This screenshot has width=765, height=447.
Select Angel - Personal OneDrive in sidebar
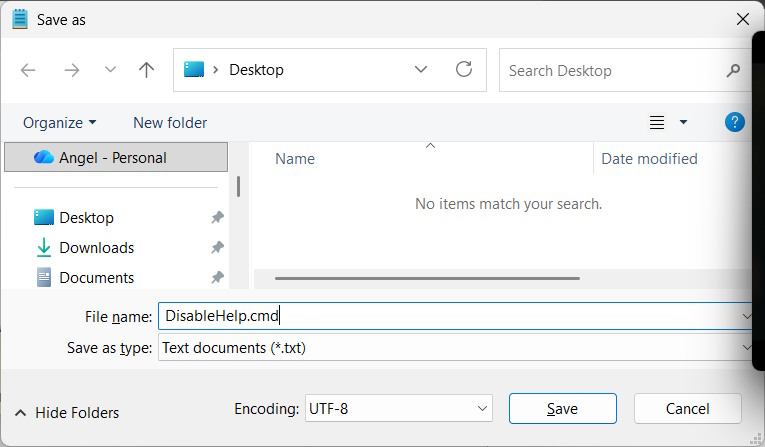[x=116, y=157]
